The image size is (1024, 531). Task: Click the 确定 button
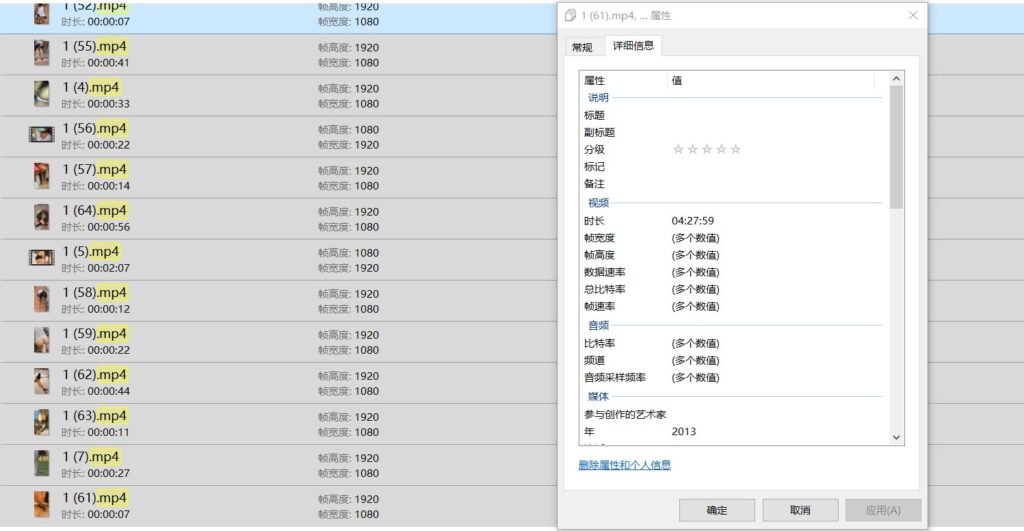pos(717,510)
